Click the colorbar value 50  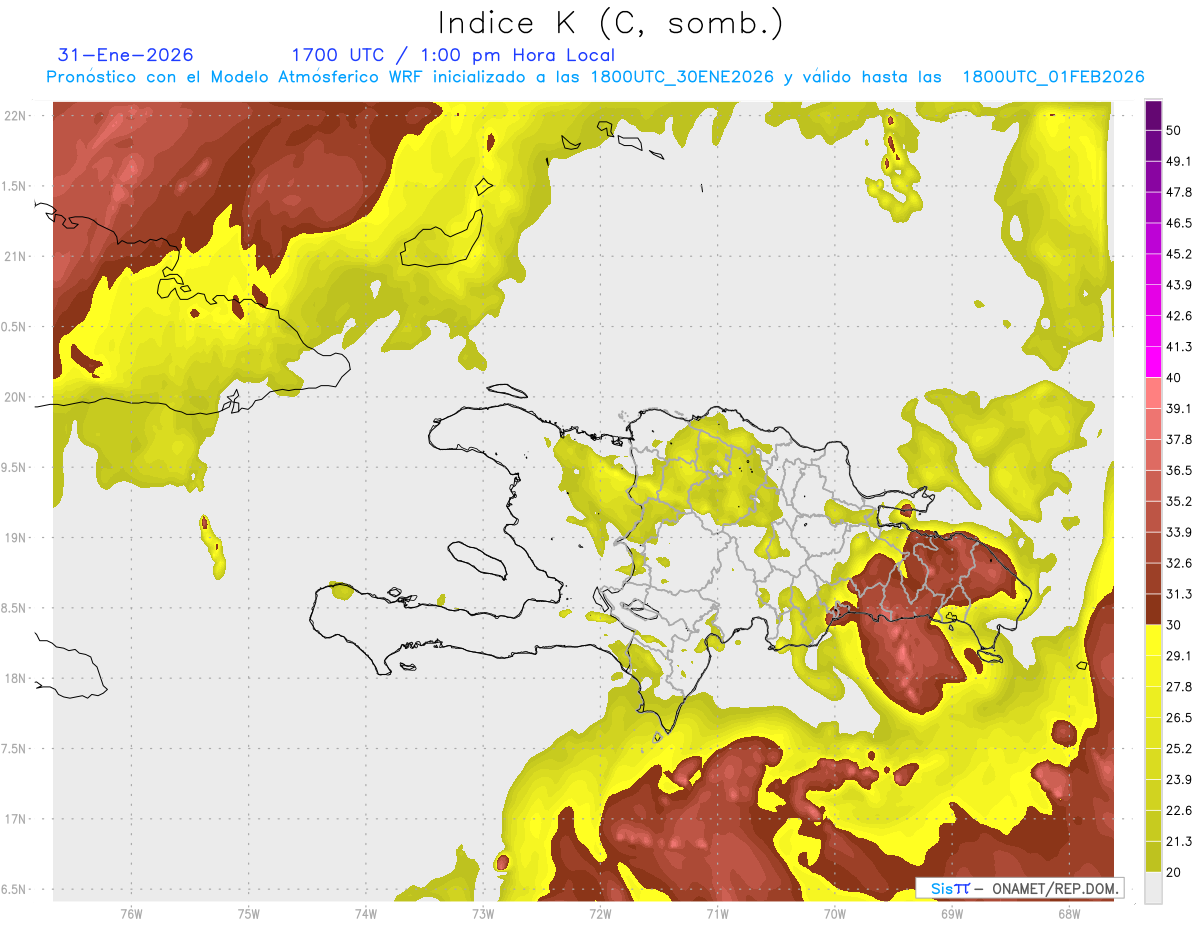click(x=1174, y=130)
